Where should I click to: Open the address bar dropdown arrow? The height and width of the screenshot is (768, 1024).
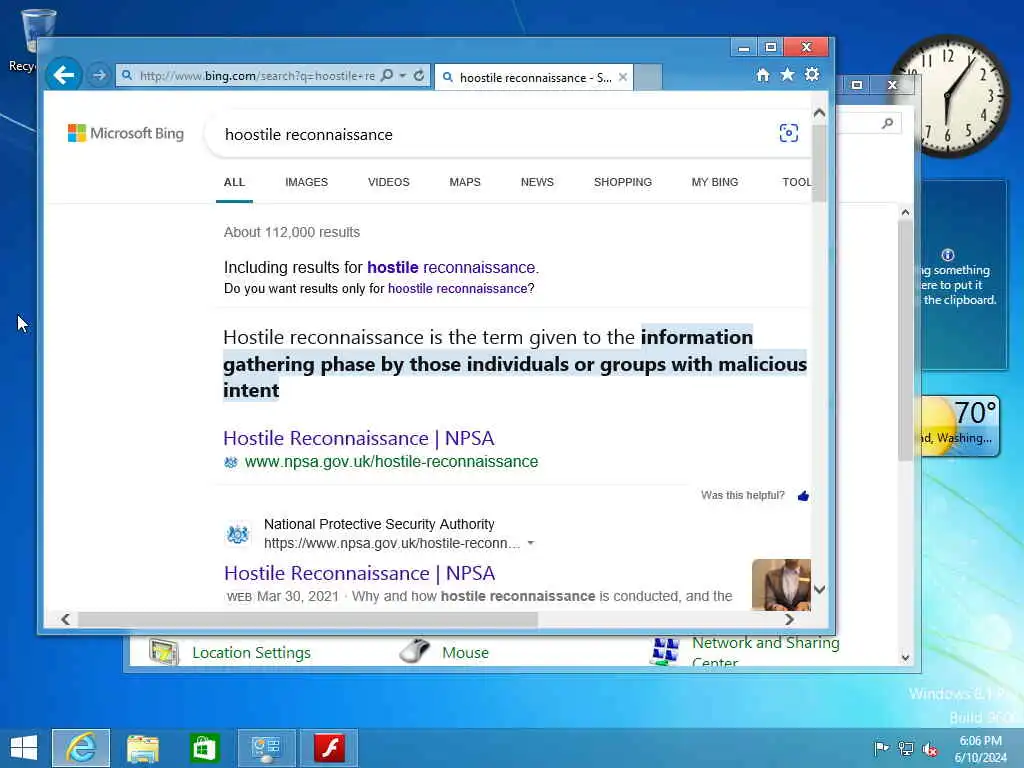[403, 76]
